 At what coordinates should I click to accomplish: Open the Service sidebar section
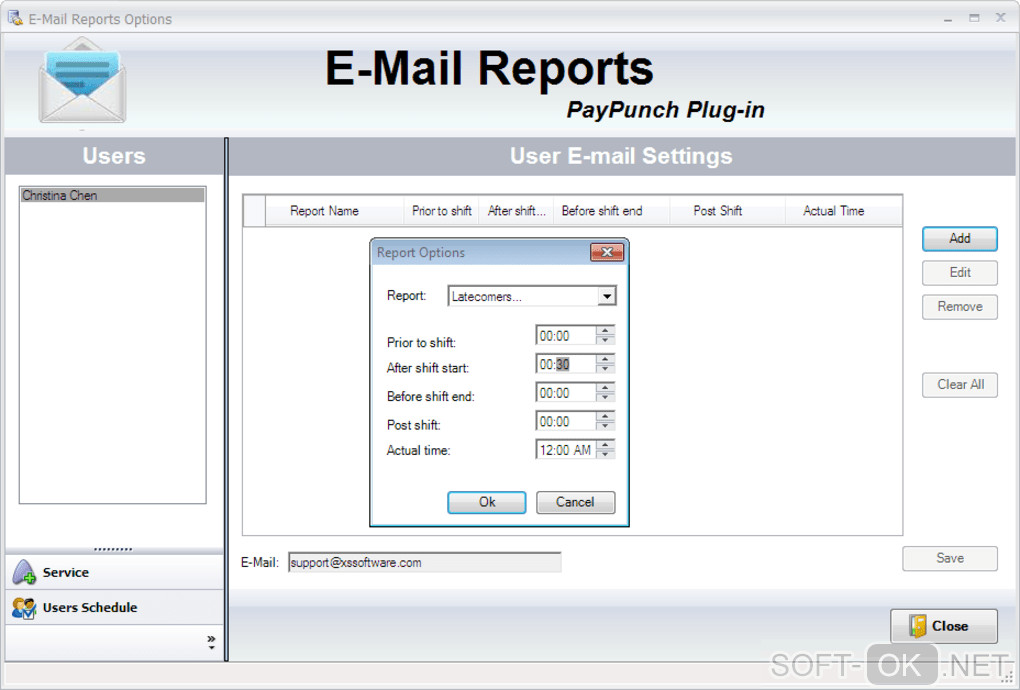click(x=114, y=572)
